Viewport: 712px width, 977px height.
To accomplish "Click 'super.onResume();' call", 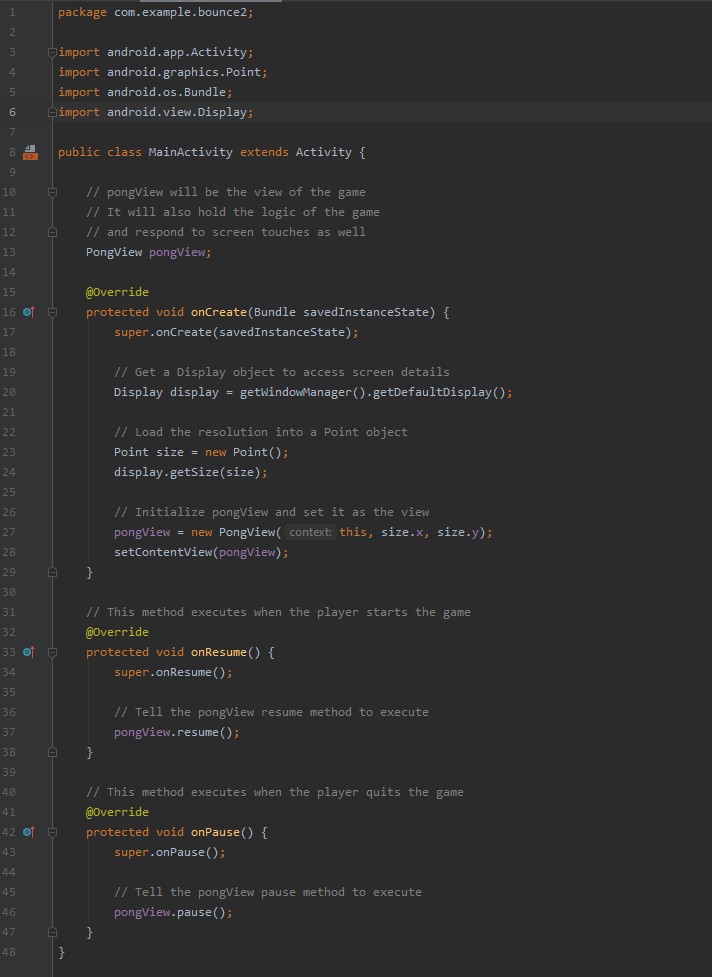I will 173,672.
